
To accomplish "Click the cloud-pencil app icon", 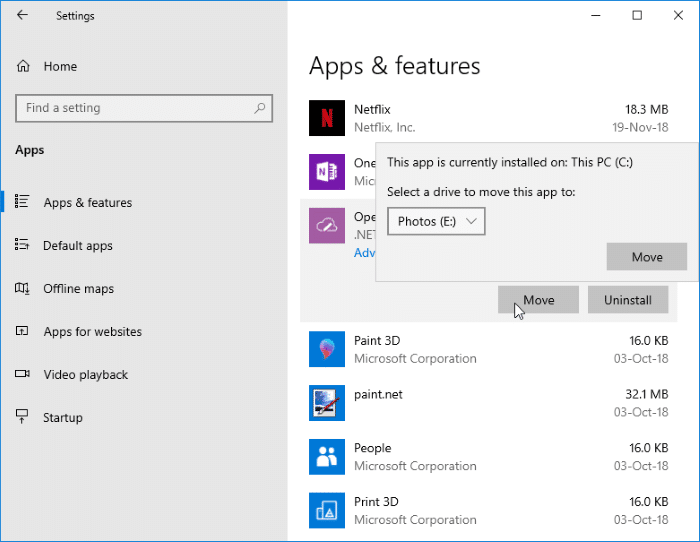I will 327,225.
